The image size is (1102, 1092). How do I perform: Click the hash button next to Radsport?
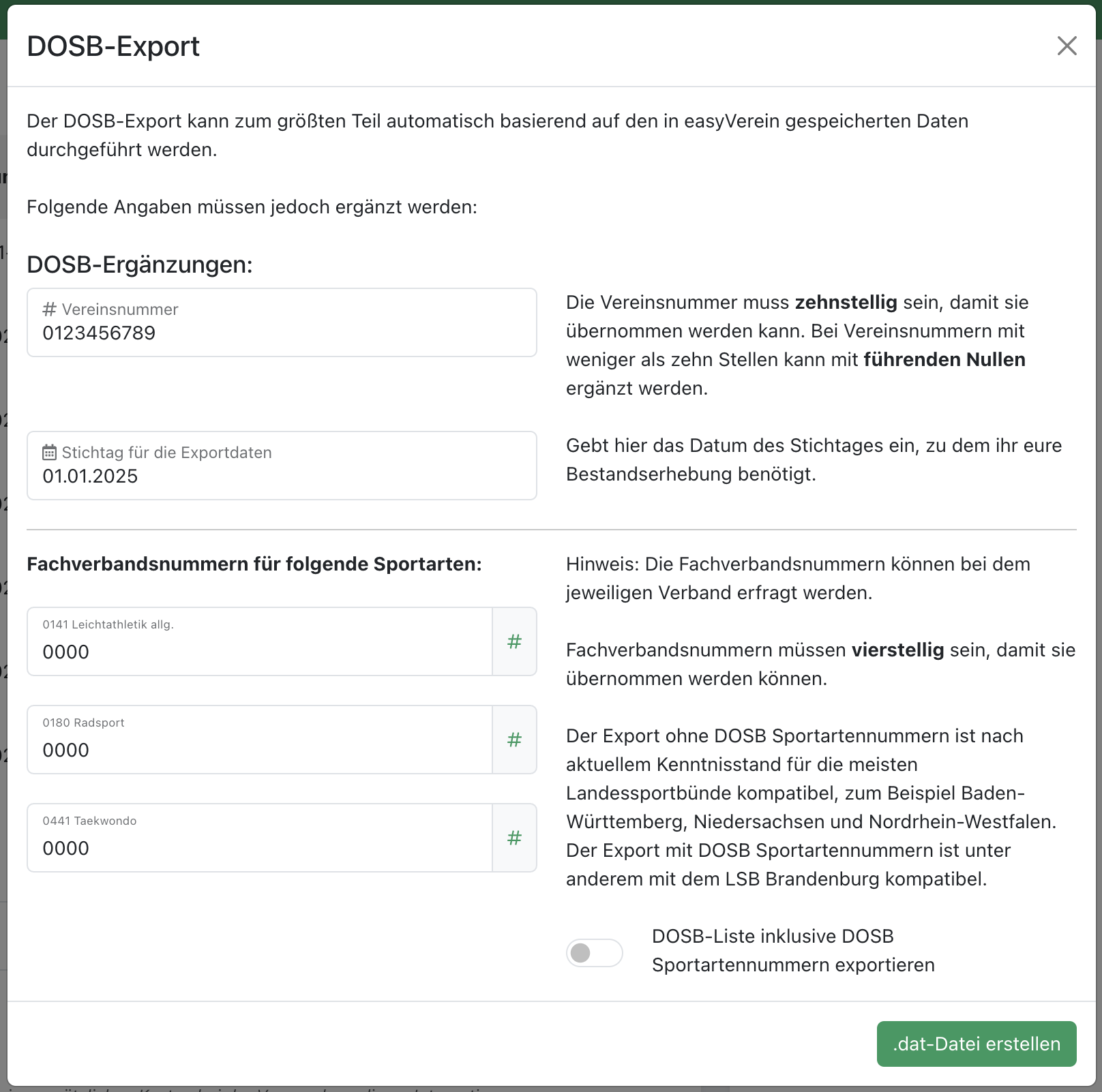coord(514,740)
